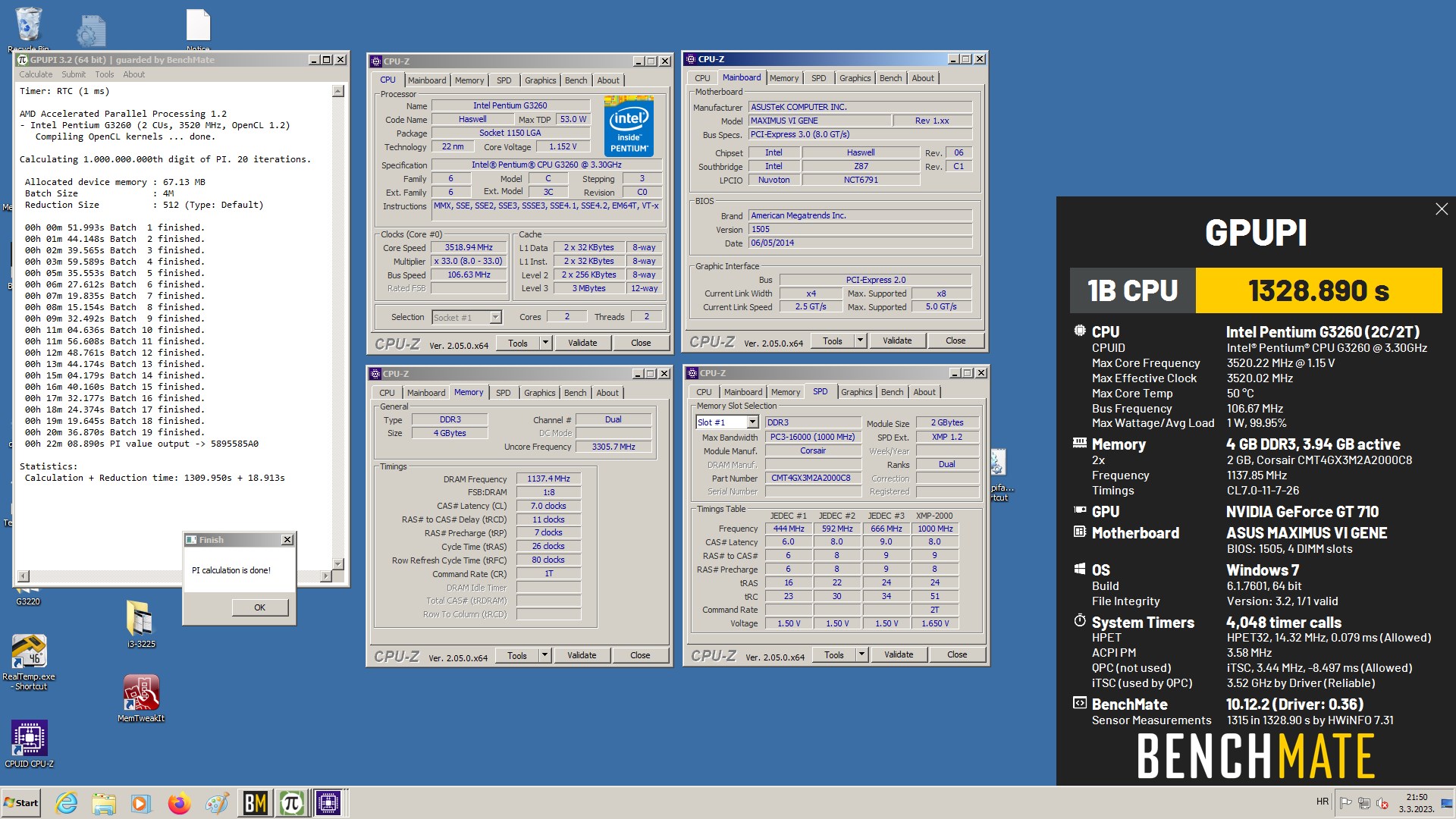The width and height of the screenshot is (1456, 819).
Task: Open the i3-3225 folder on desktop
Action: (141, 623)
